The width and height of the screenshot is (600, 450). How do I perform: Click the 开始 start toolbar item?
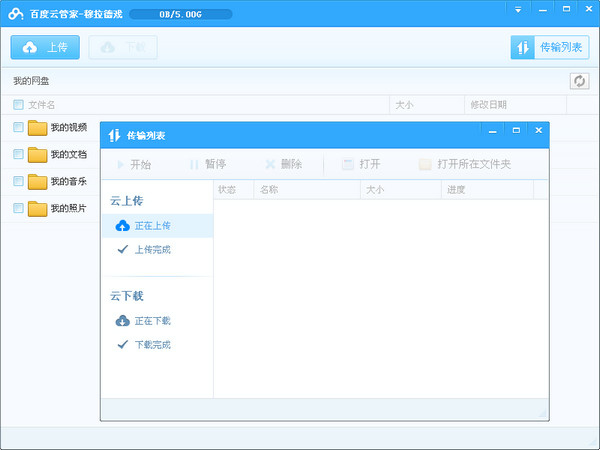tap(134, 165)
